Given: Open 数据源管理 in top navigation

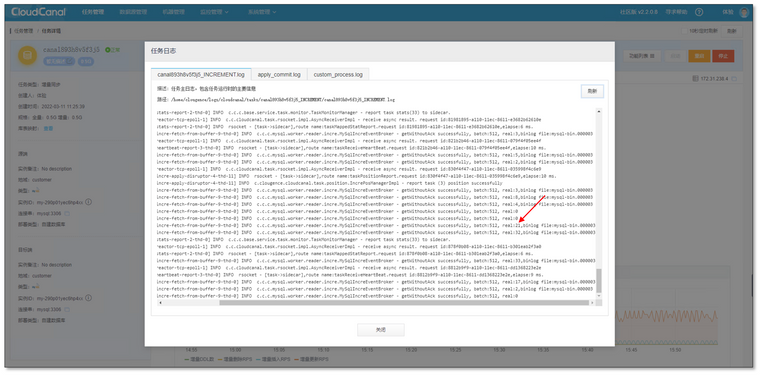Looking at the screenshot, I should tap(133, 12).
